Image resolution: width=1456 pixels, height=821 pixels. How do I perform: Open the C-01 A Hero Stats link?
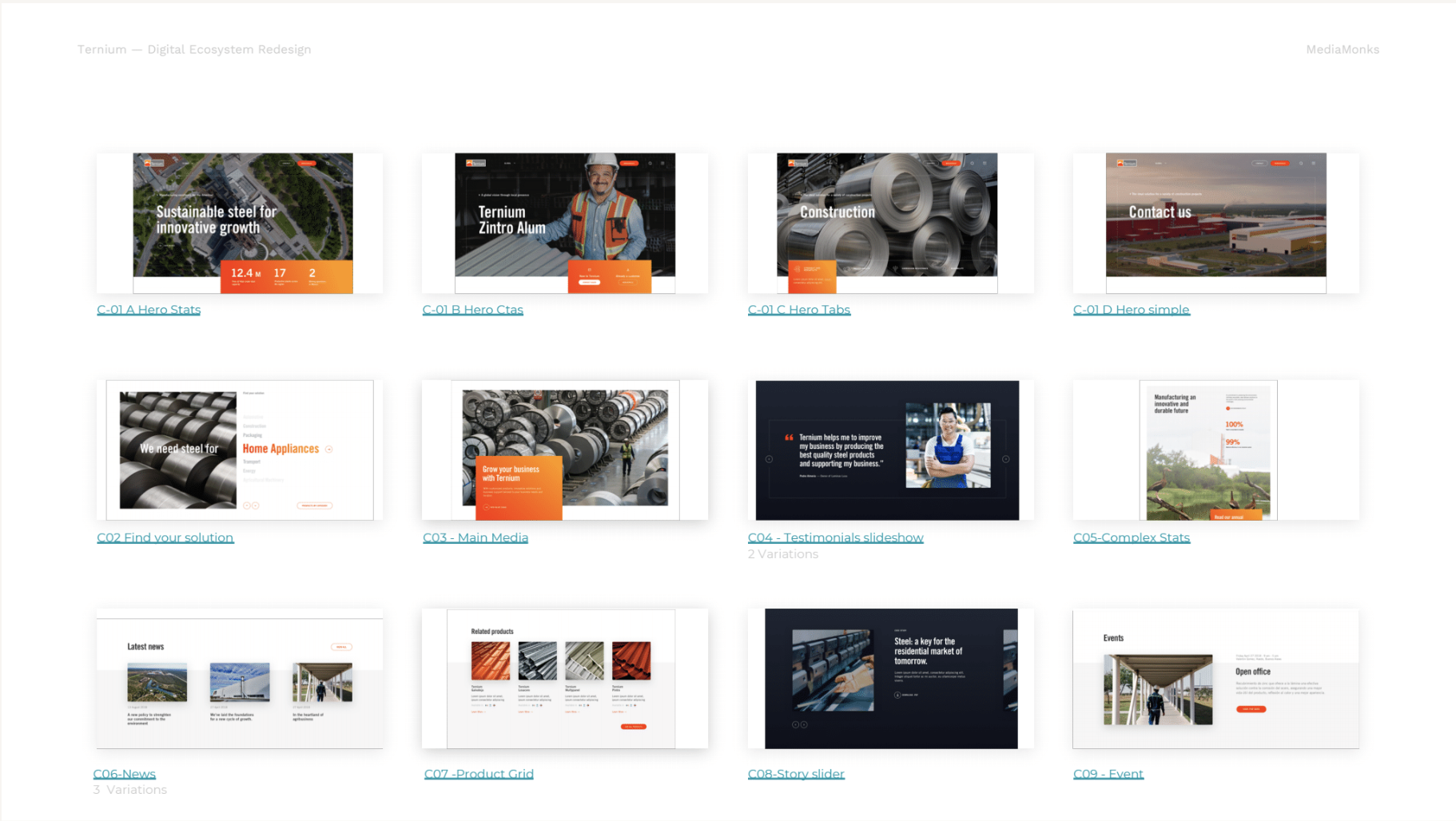[149, 310]
